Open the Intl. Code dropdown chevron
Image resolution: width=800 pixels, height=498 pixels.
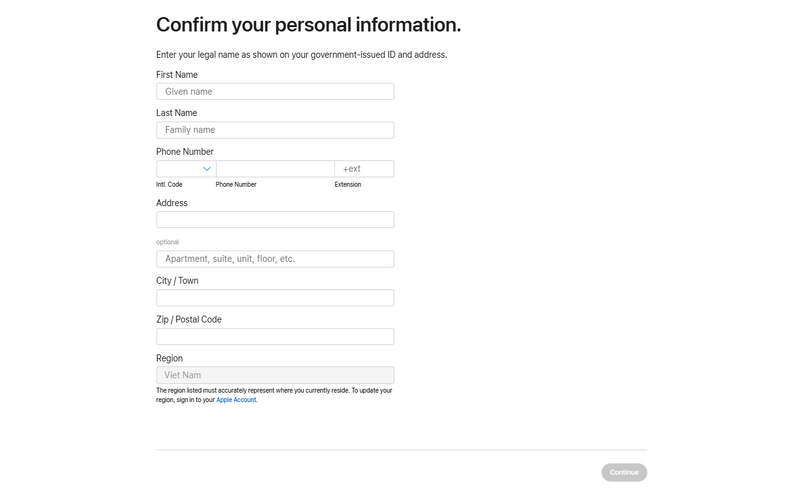(206, 169)
